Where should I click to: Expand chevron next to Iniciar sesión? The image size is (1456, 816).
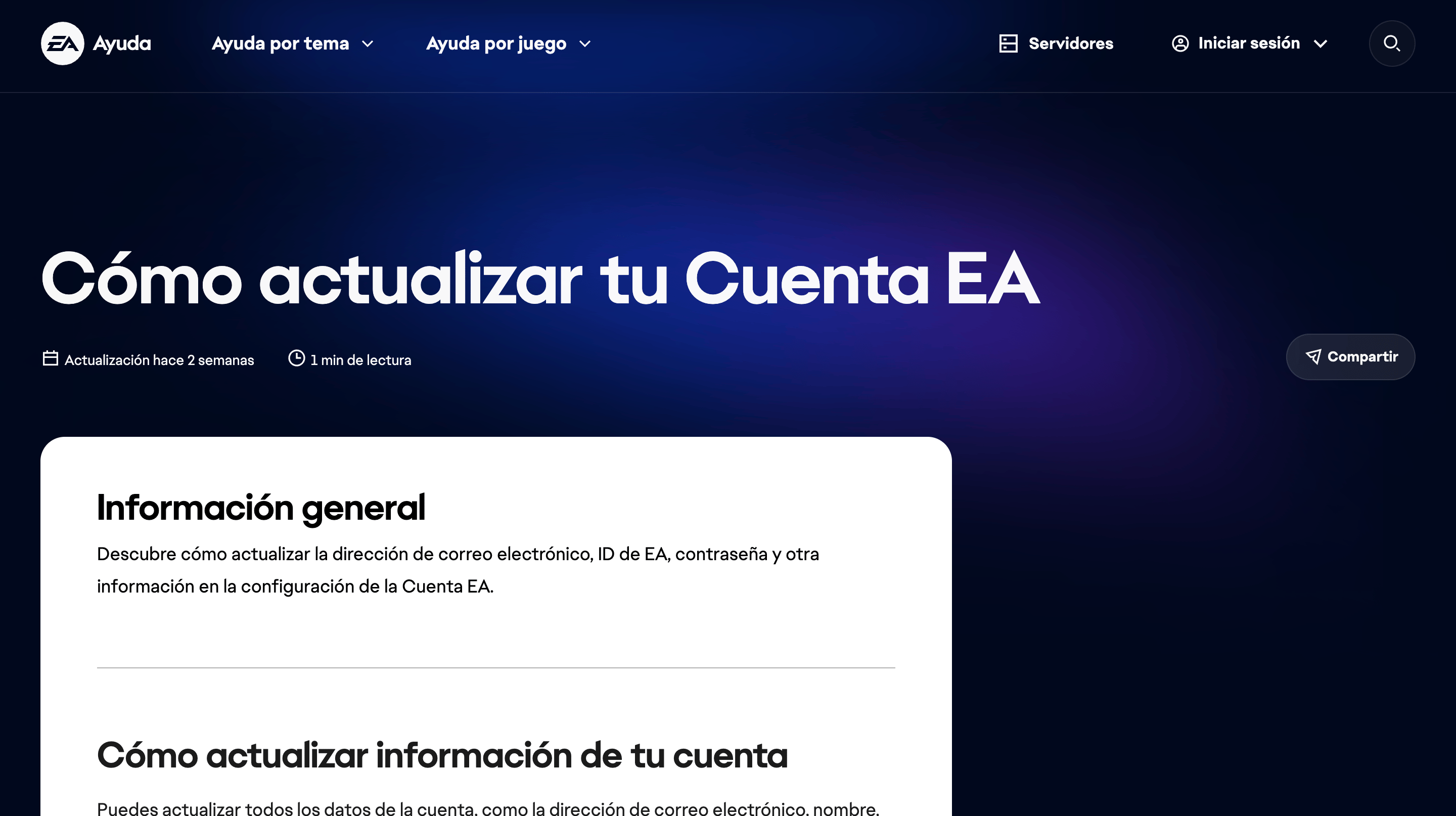click(x=1321, y=44)
